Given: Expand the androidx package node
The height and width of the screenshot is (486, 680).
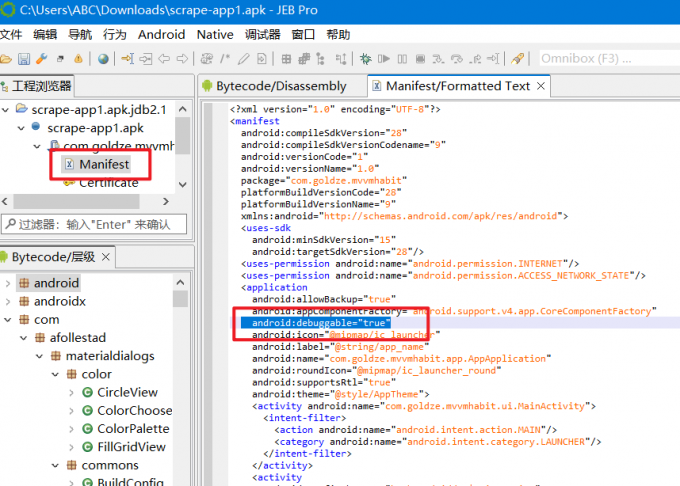Looking at the screenshot, I should 8,301.
